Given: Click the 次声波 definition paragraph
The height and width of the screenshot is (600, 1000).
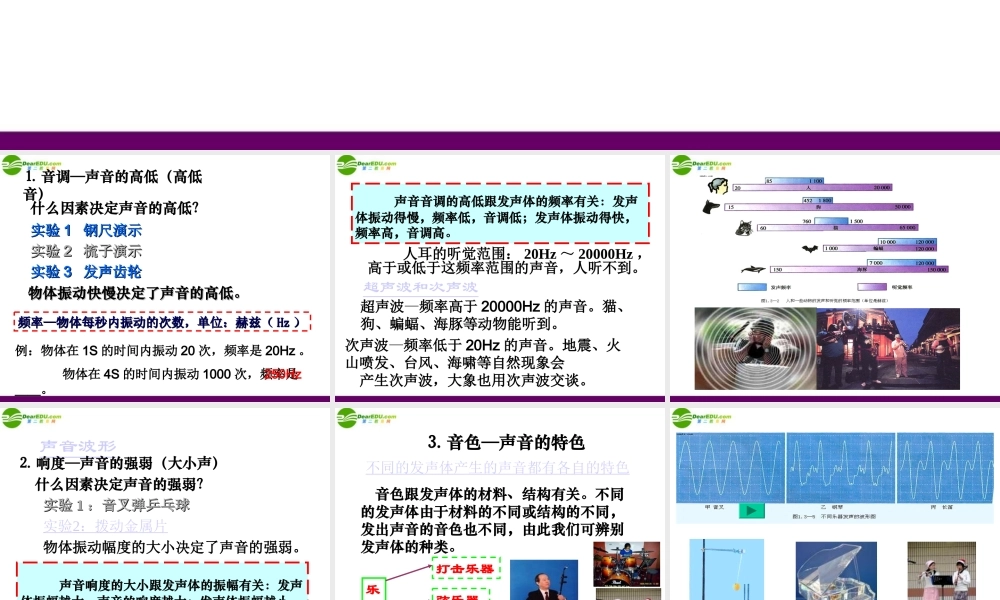Looking at the screenshot, I should tap(483, 363).
